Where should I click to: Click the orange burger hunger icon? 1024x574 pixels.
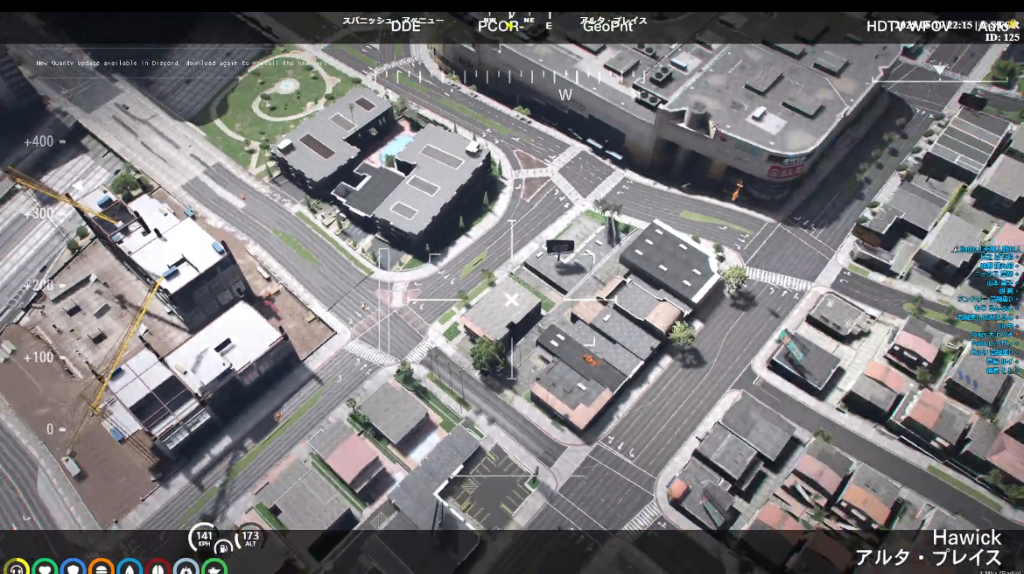pyautogui.click(x=101, y=568)
